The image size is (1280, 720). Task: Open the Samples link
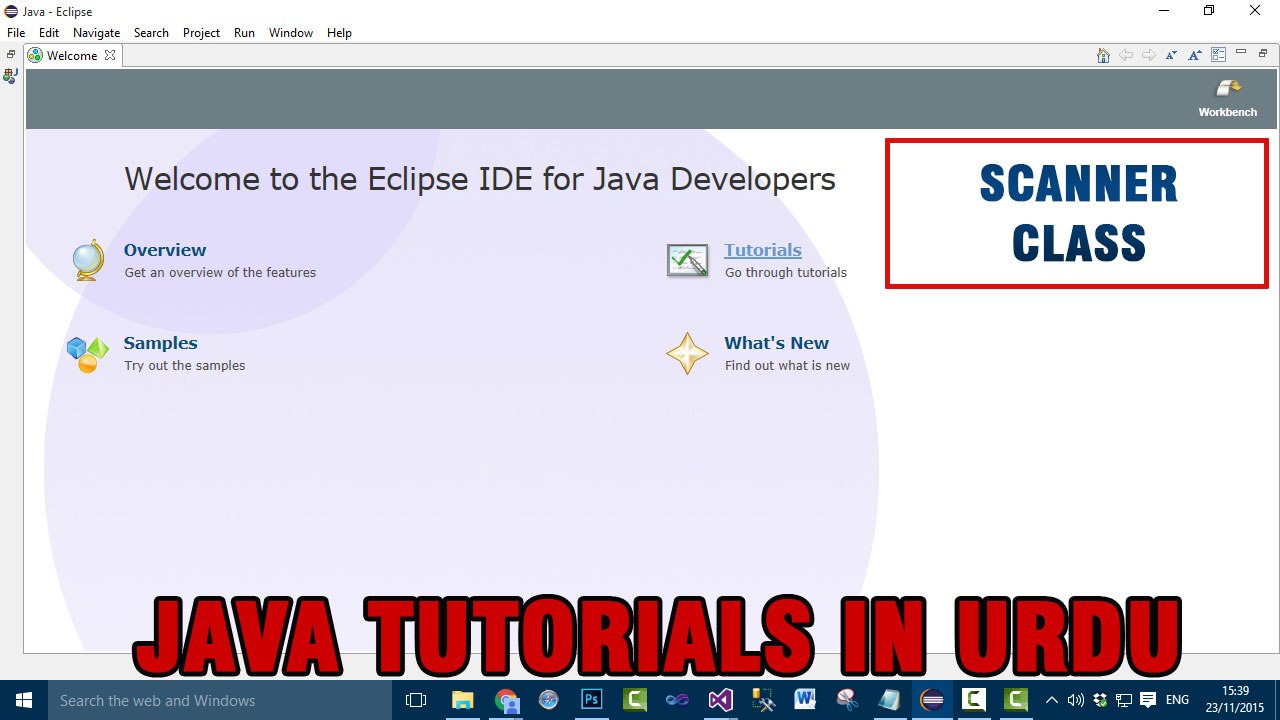point(161,343)
